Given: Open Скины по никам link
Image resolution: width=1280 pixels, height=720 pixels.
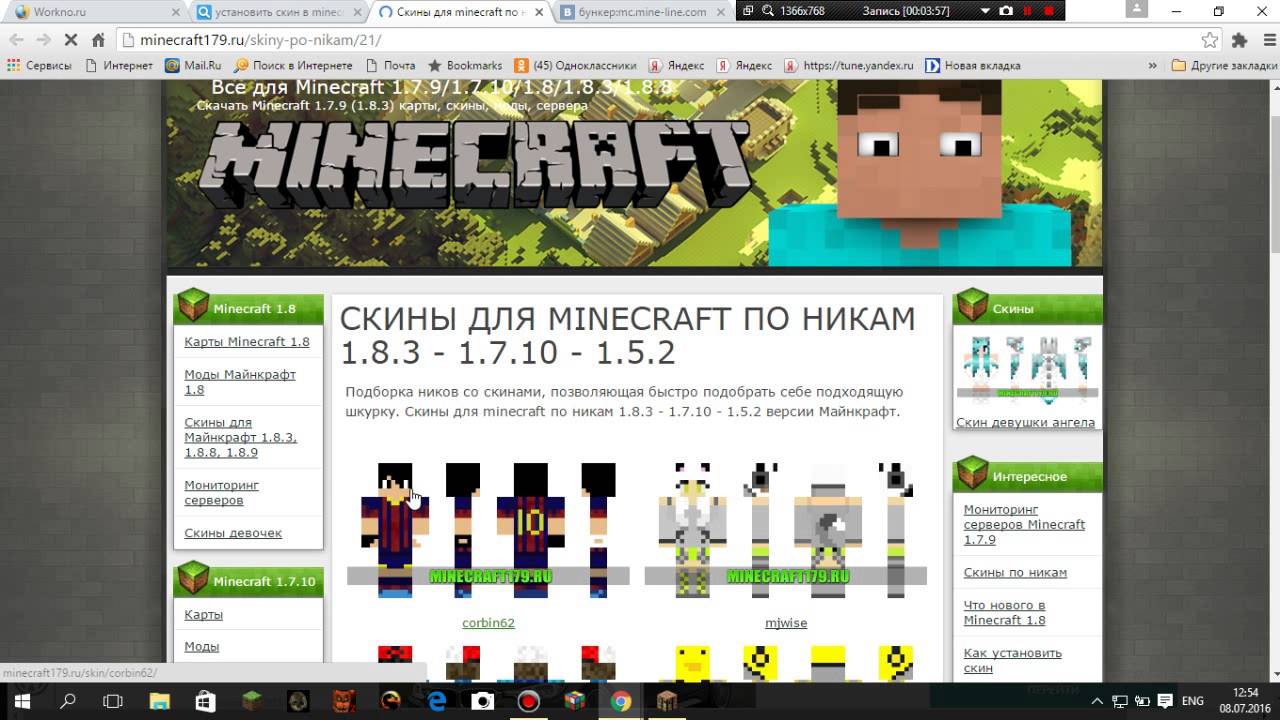Looking at the screenshot, I should point(1015,573).
